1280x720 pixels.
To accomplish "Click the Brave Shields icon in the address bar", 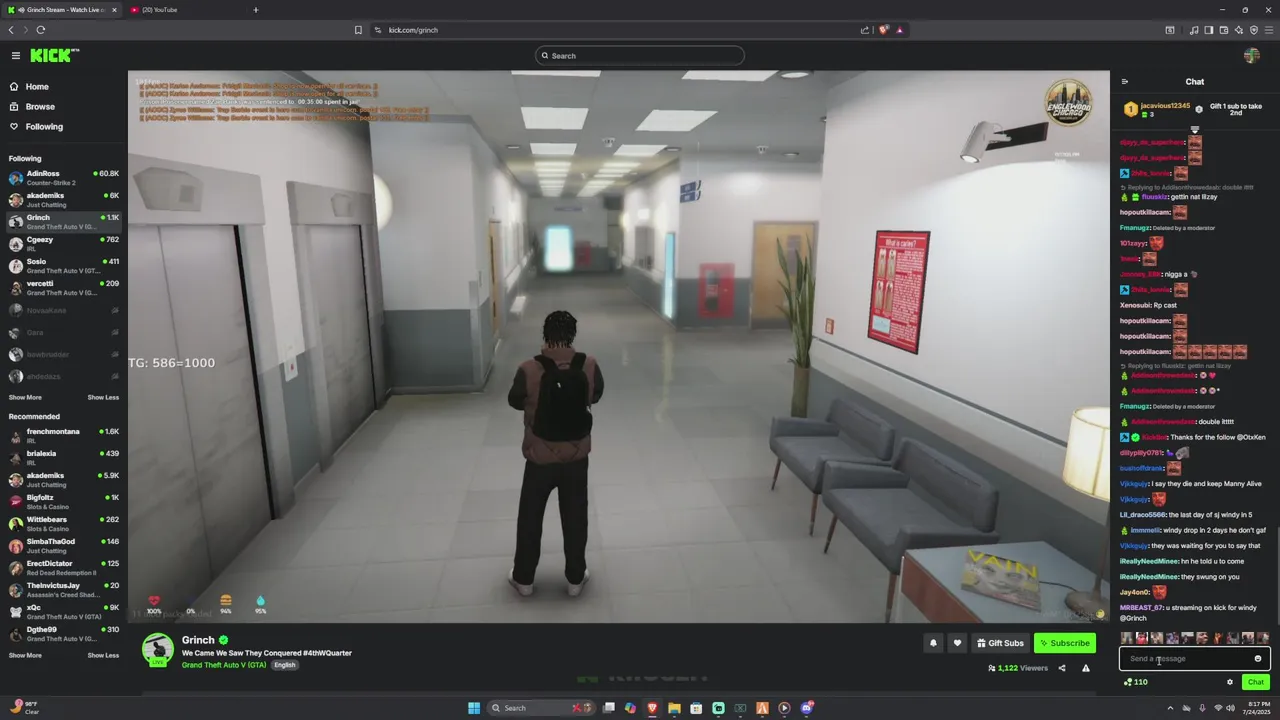I will coord(883,30).
